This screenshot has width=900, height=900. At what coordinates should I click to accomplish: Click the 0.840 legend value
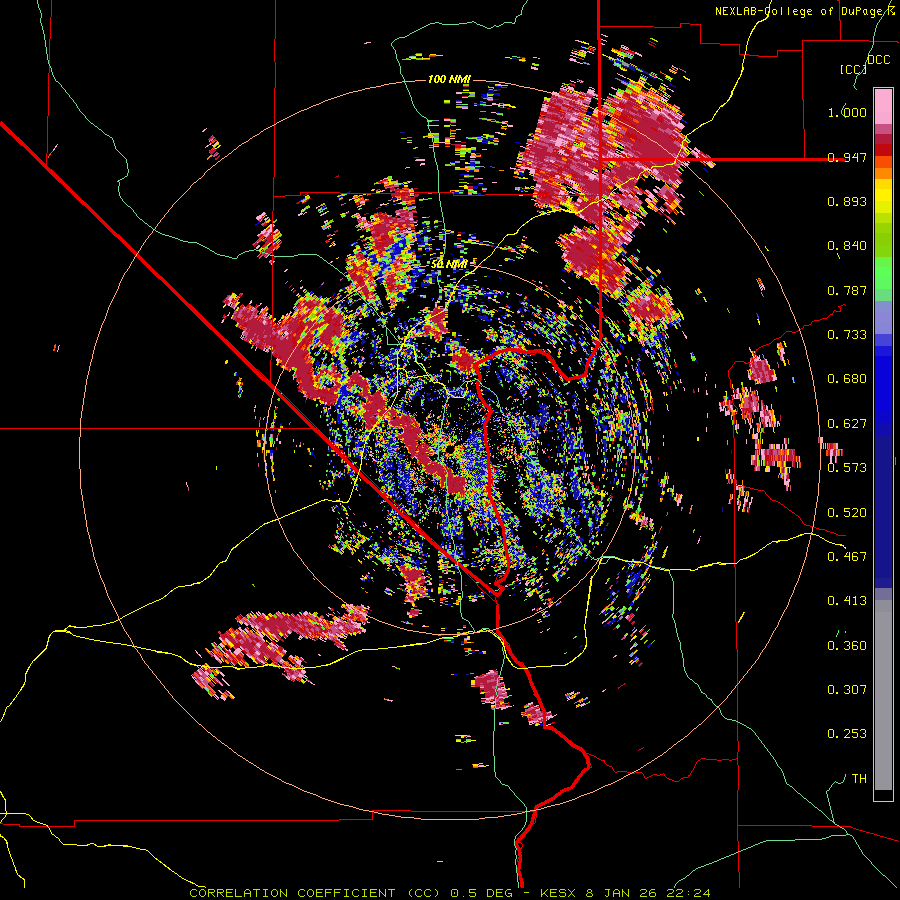[847, 246]
